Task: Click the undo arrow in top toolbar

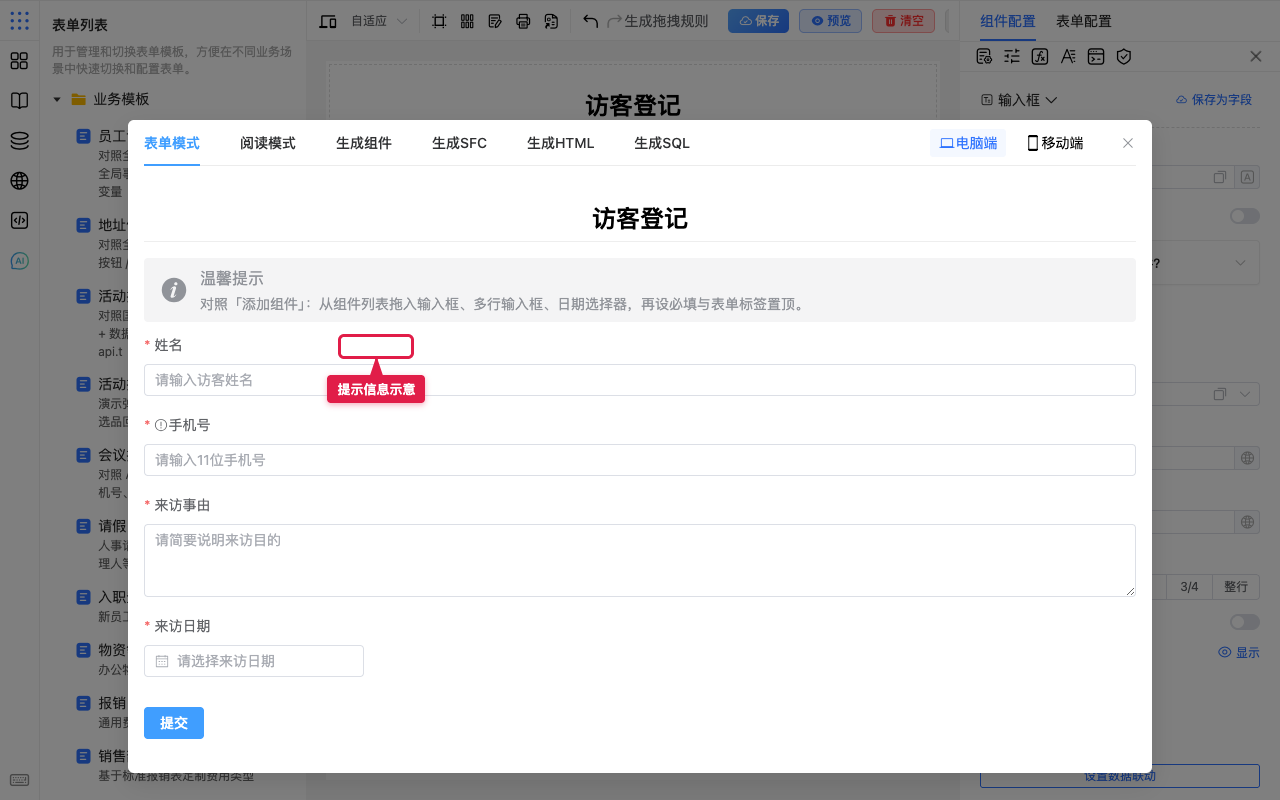Action: tap(590, 21)
